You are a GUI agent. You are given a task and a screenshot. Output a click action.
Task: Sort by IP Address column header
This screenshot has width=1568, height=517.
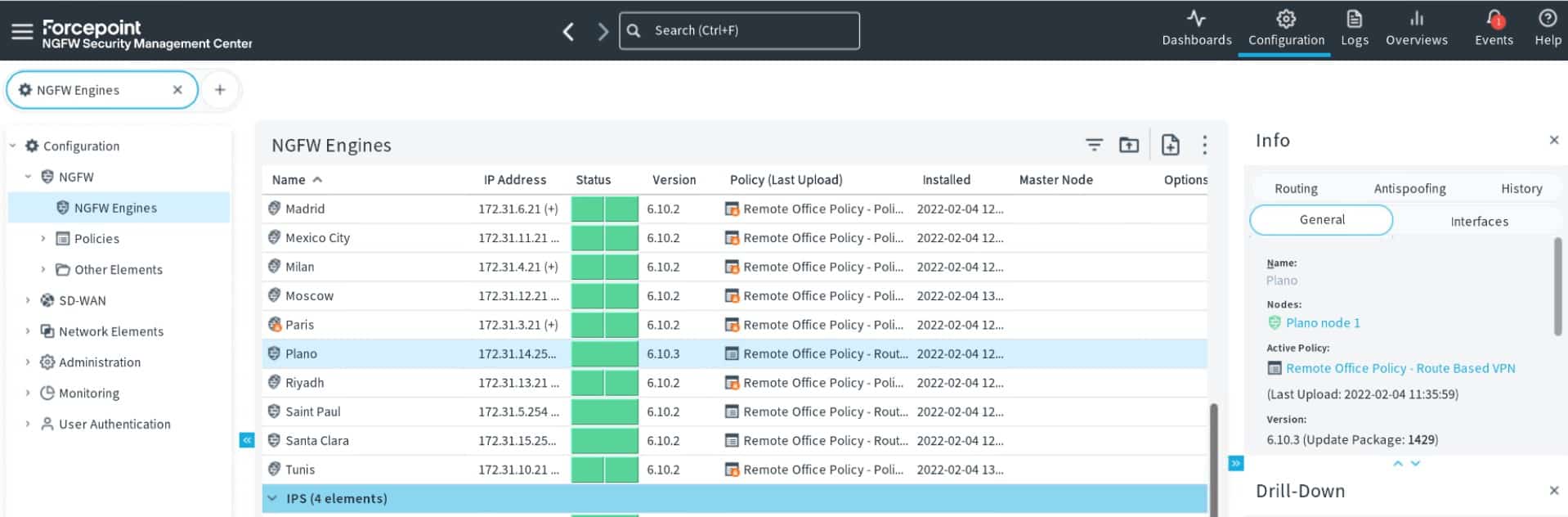515,180
